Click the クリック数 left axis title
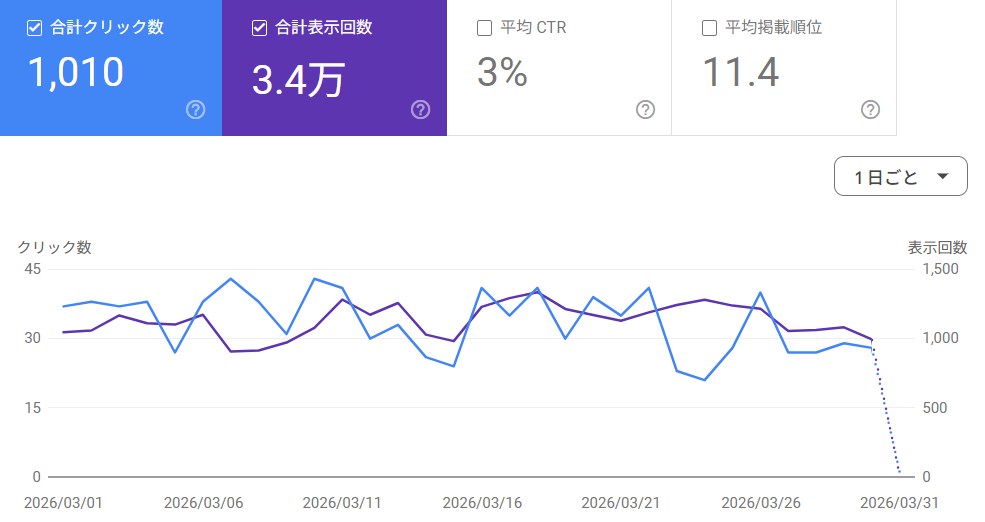The width and height of the screenshot is (985, 522). 54,247
